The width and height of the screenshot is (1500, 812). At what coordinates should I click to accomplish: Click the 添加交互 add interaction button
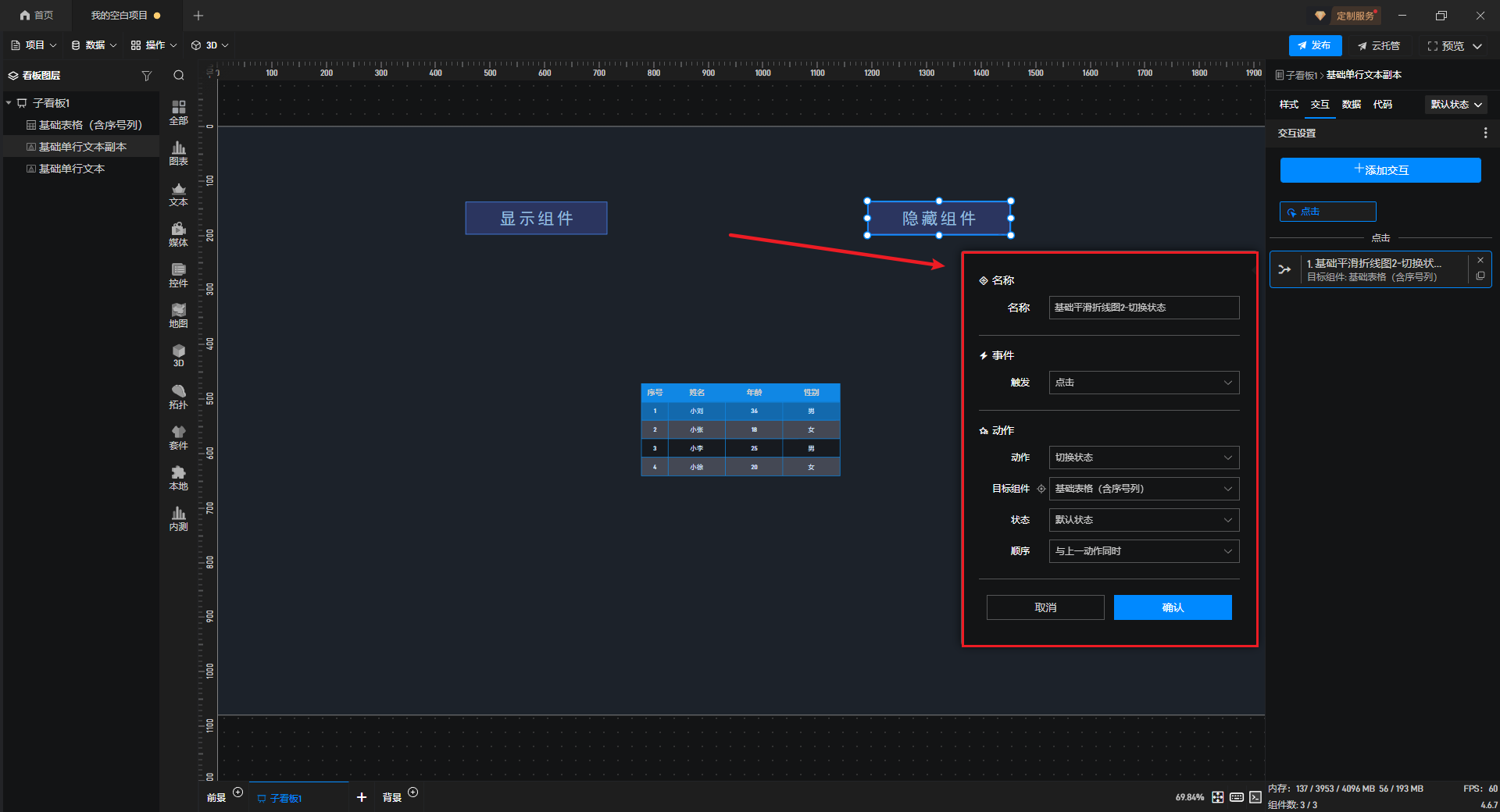(x=1380, y=170)
